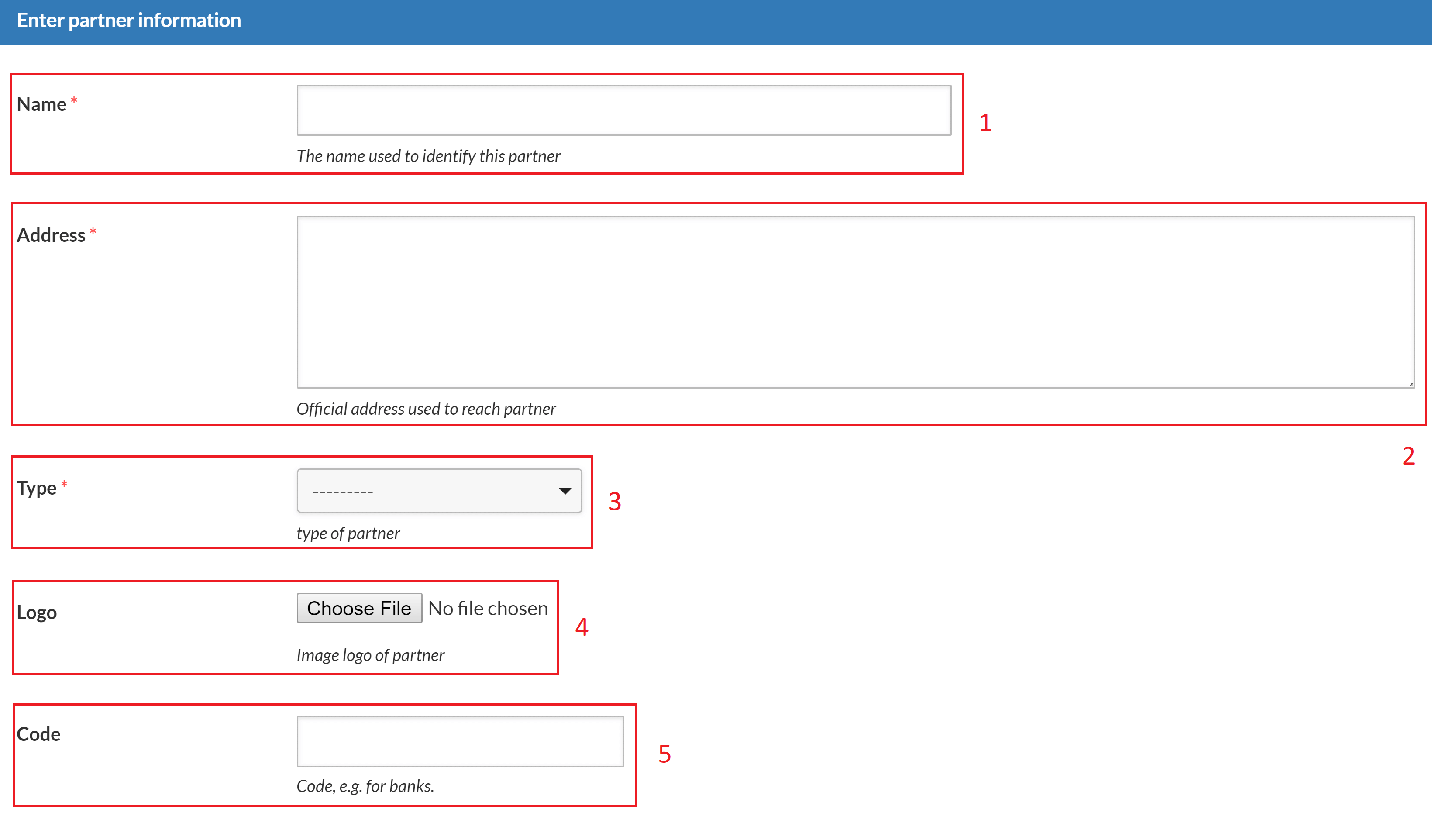This screenshot has width=1432, height=840.
Task: Click the Name field label
Action: [41, 104]
